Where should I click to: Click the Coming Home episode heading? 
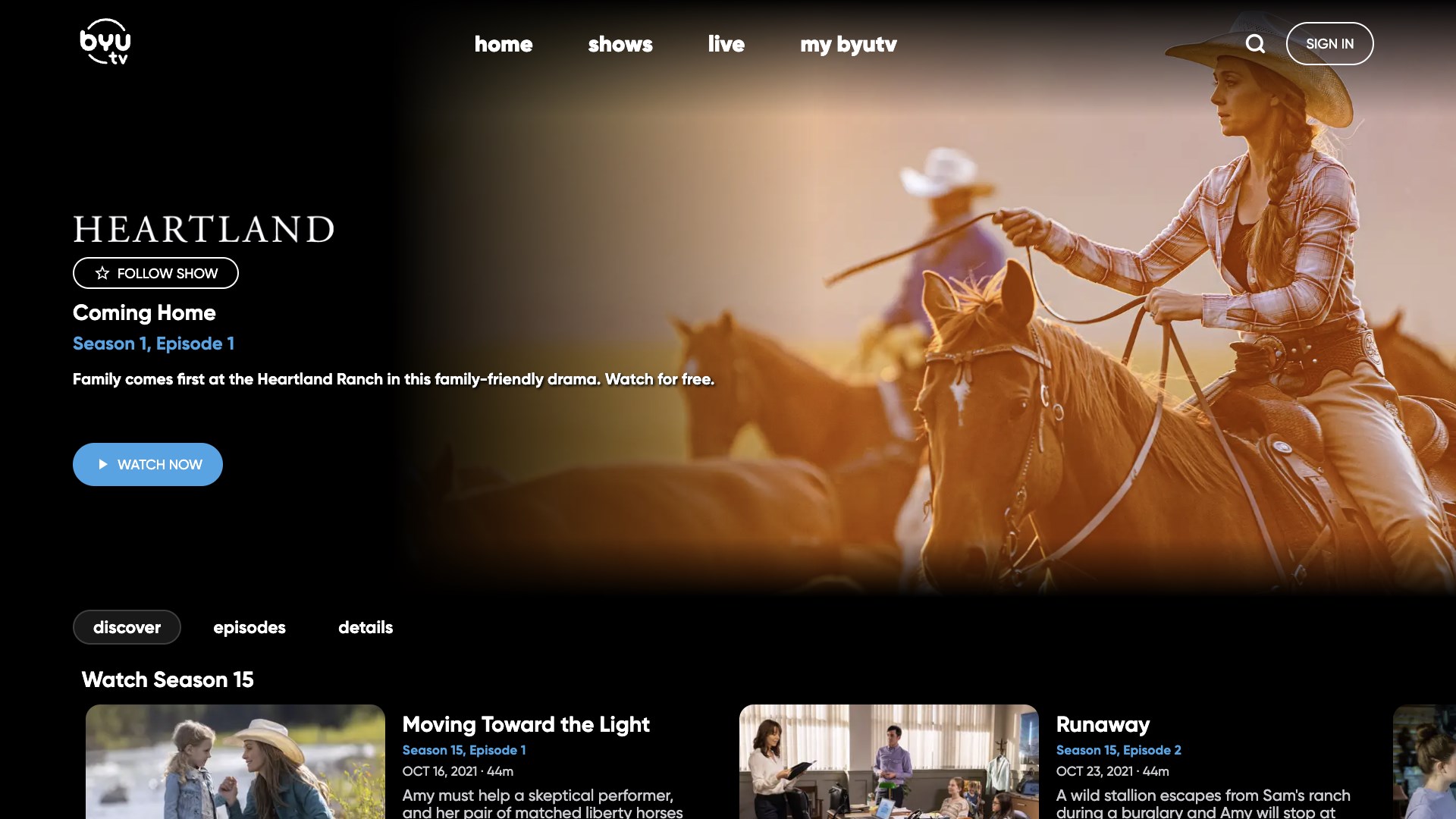(144, 312)
